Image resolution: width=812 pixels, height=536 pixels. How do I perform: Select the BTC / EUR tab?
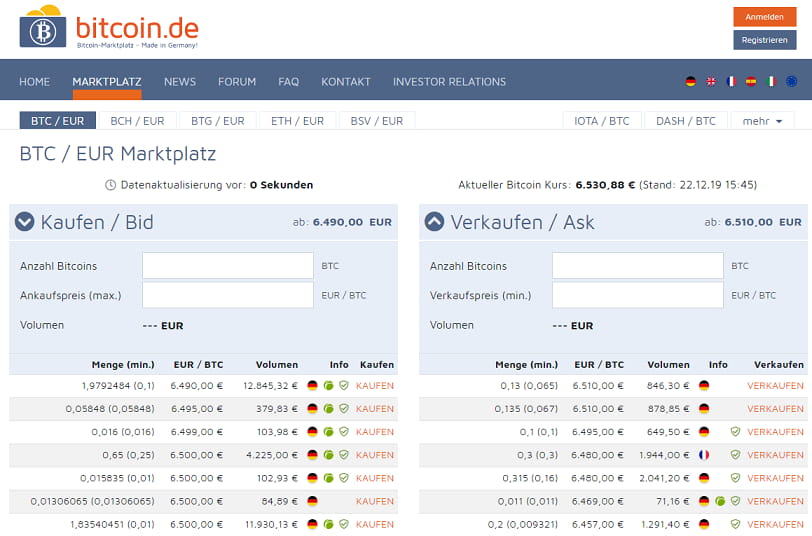click(57, 121)
